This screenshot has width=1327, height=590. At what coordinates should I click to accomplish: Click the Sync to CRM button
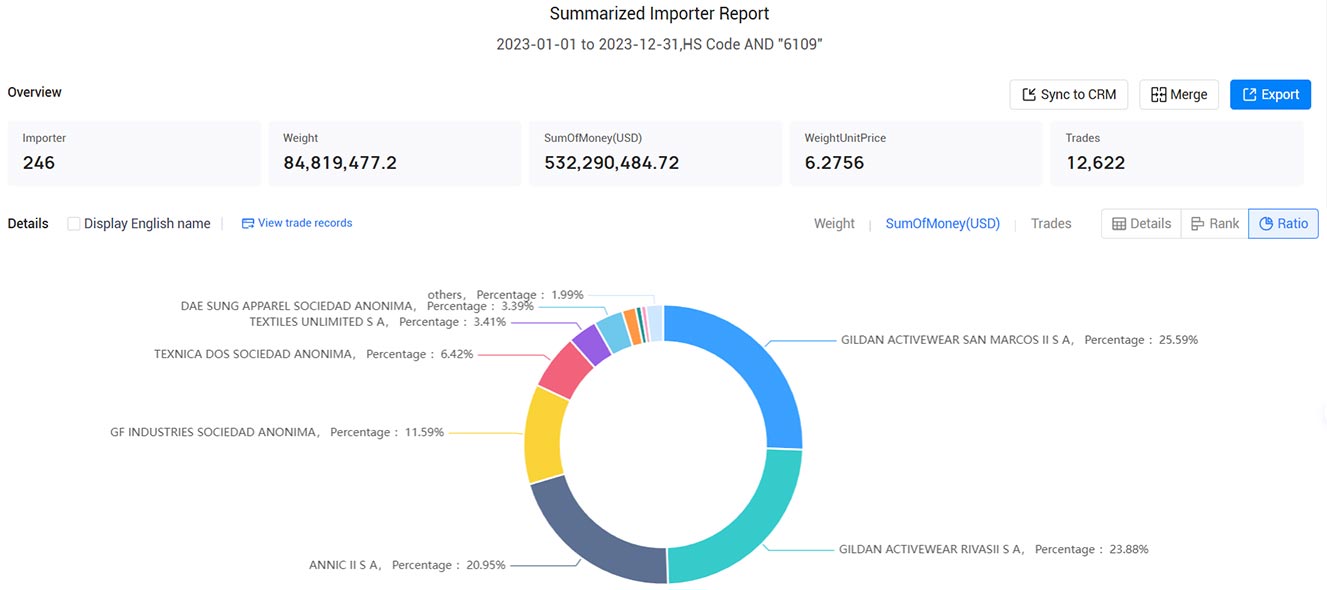[1069, 94]
